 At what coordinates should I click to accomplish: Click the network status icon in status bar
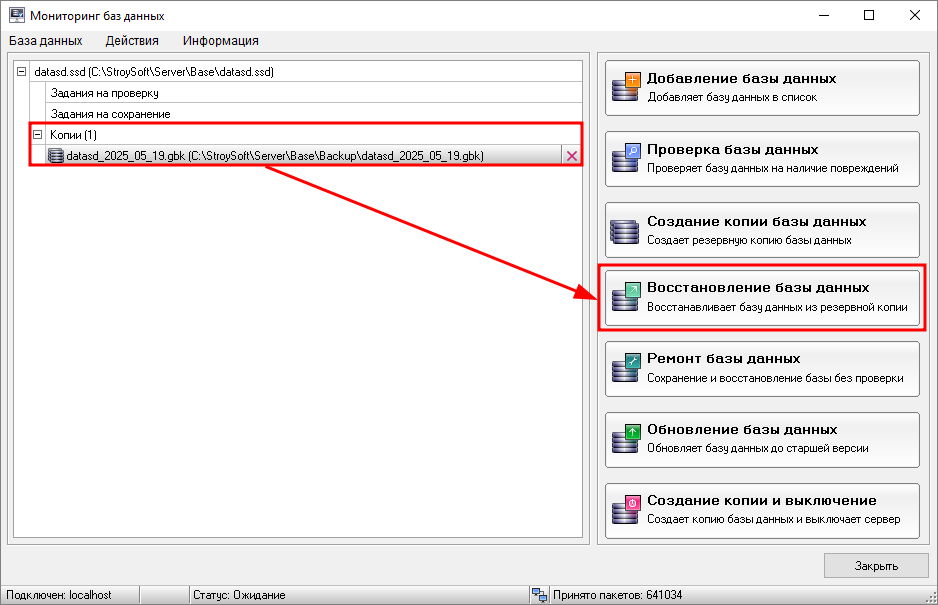coord(540,595)
